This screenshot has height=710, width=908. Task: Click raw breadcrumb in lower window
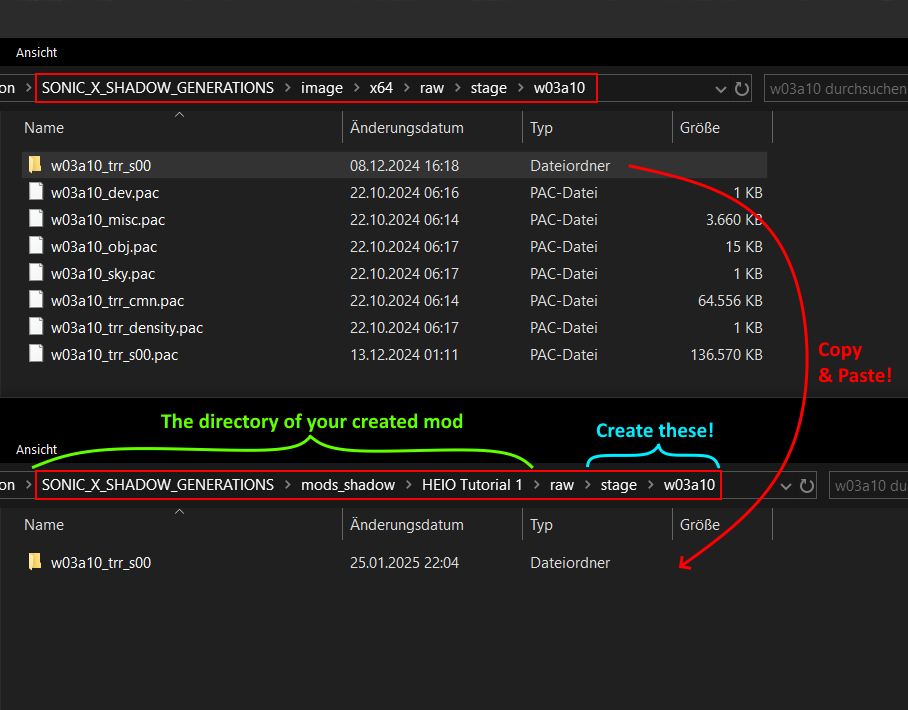click(x=562, y=485)
